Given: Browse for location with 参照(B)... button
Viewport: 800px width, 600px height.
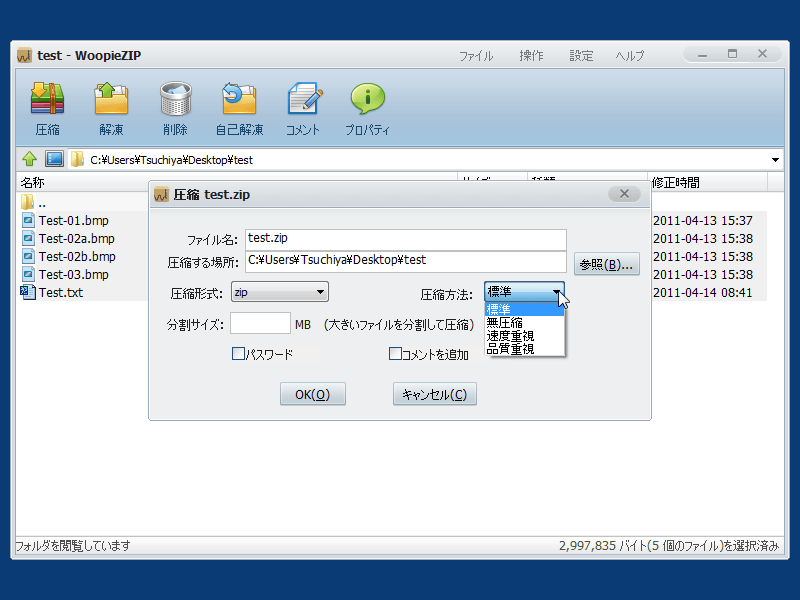Looking at the screenshot, I should [607, 264].
